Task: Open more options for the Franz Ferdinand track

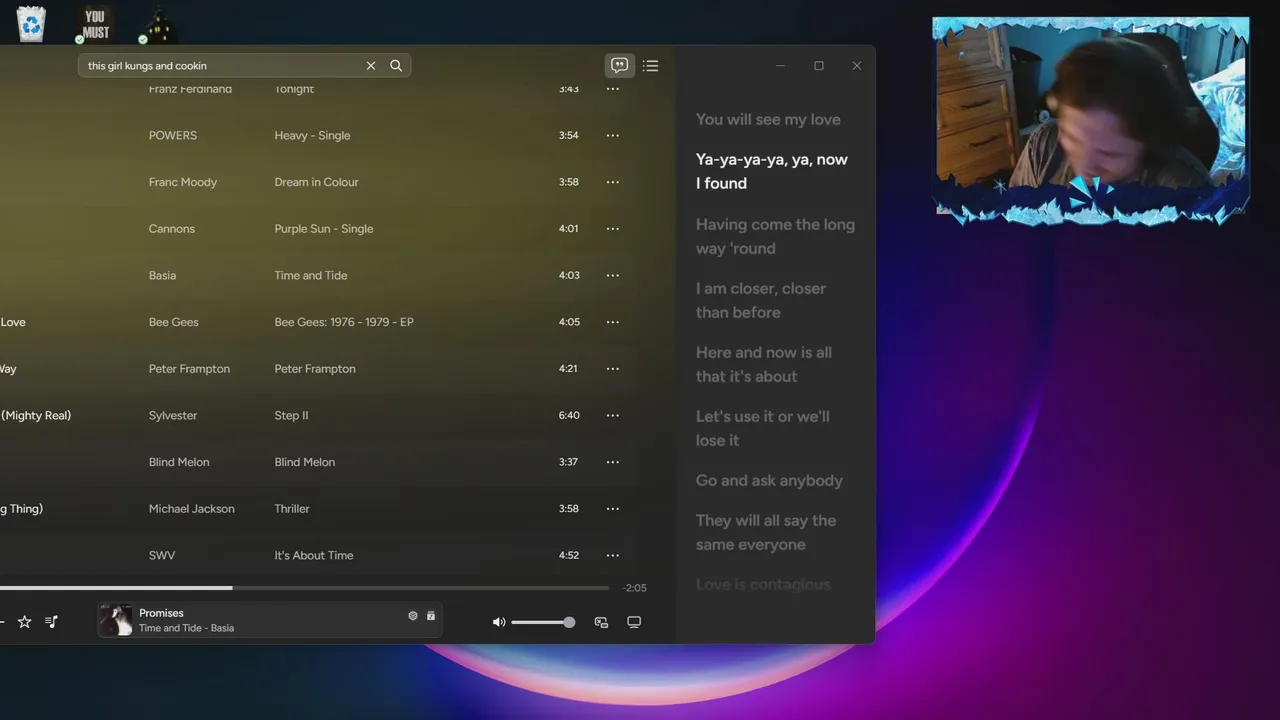Action: click(x=613, y=89)
